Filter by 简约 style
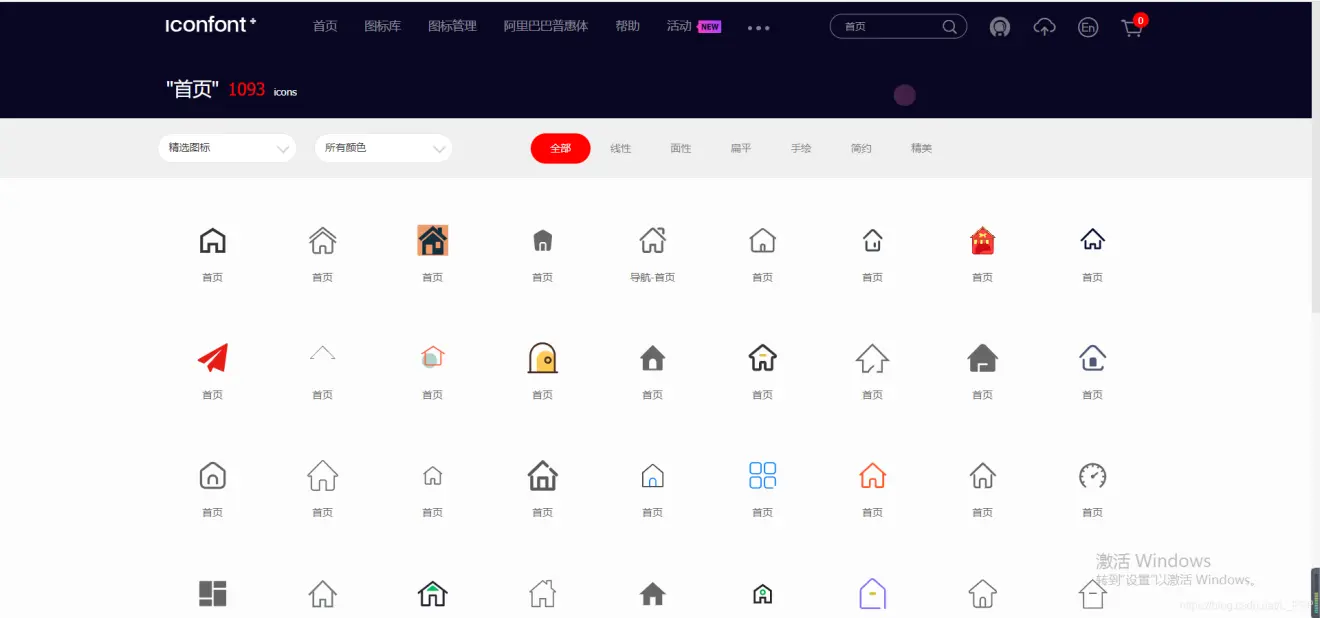Image resolution: width=1320 pixels, height=618 pixels. pyautogui.click(x=861, y=148)
